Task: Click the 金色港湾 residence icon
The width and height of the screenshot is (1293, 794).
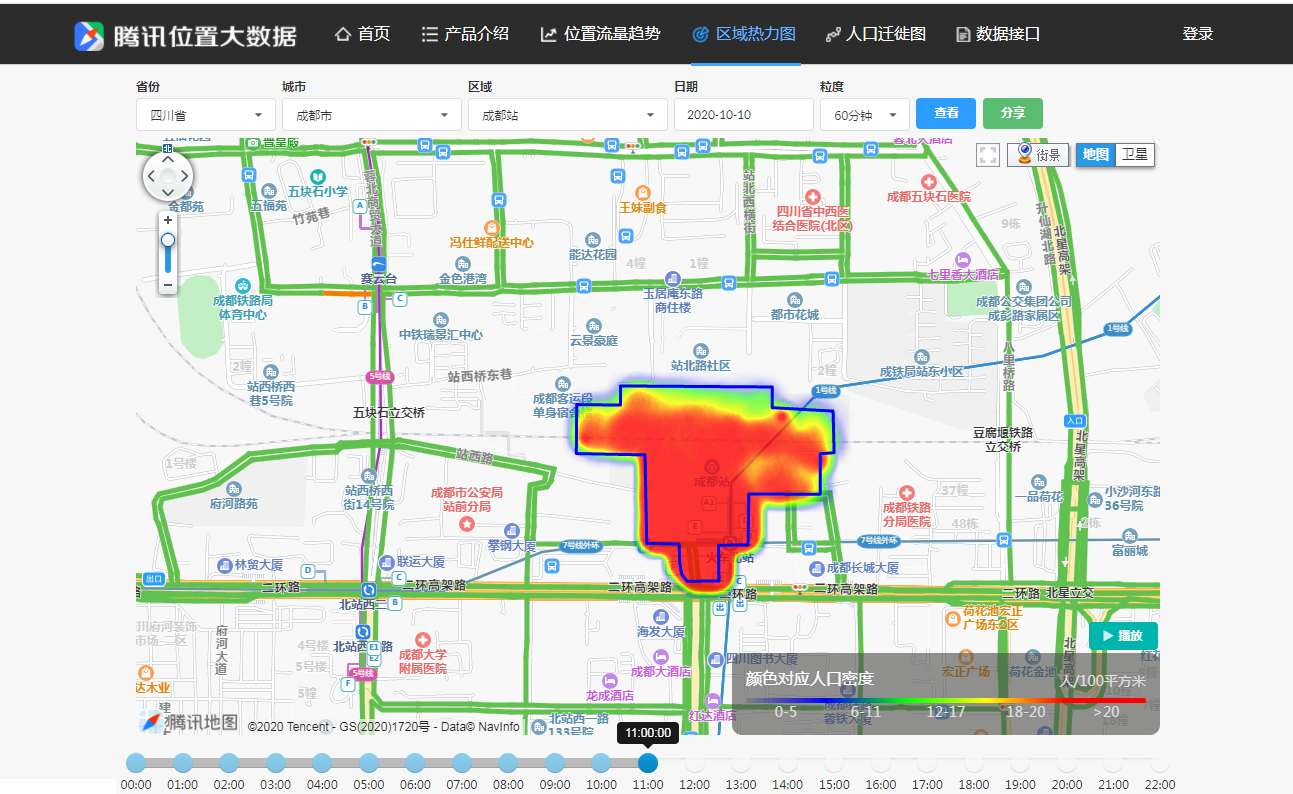Action: point(463,264)
